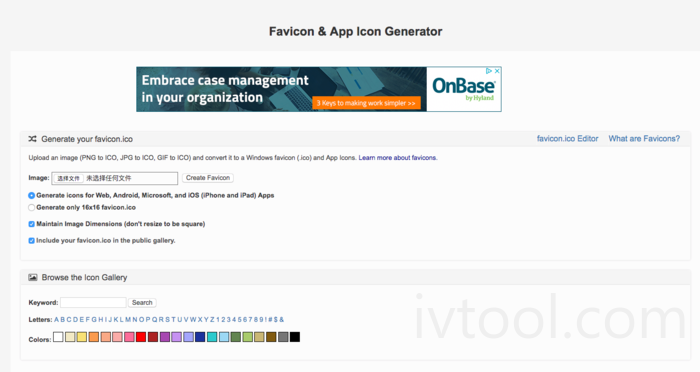This screenshot has width=700, height=372.
Task: Click the choose file button for Image
Action: [68, 178]
